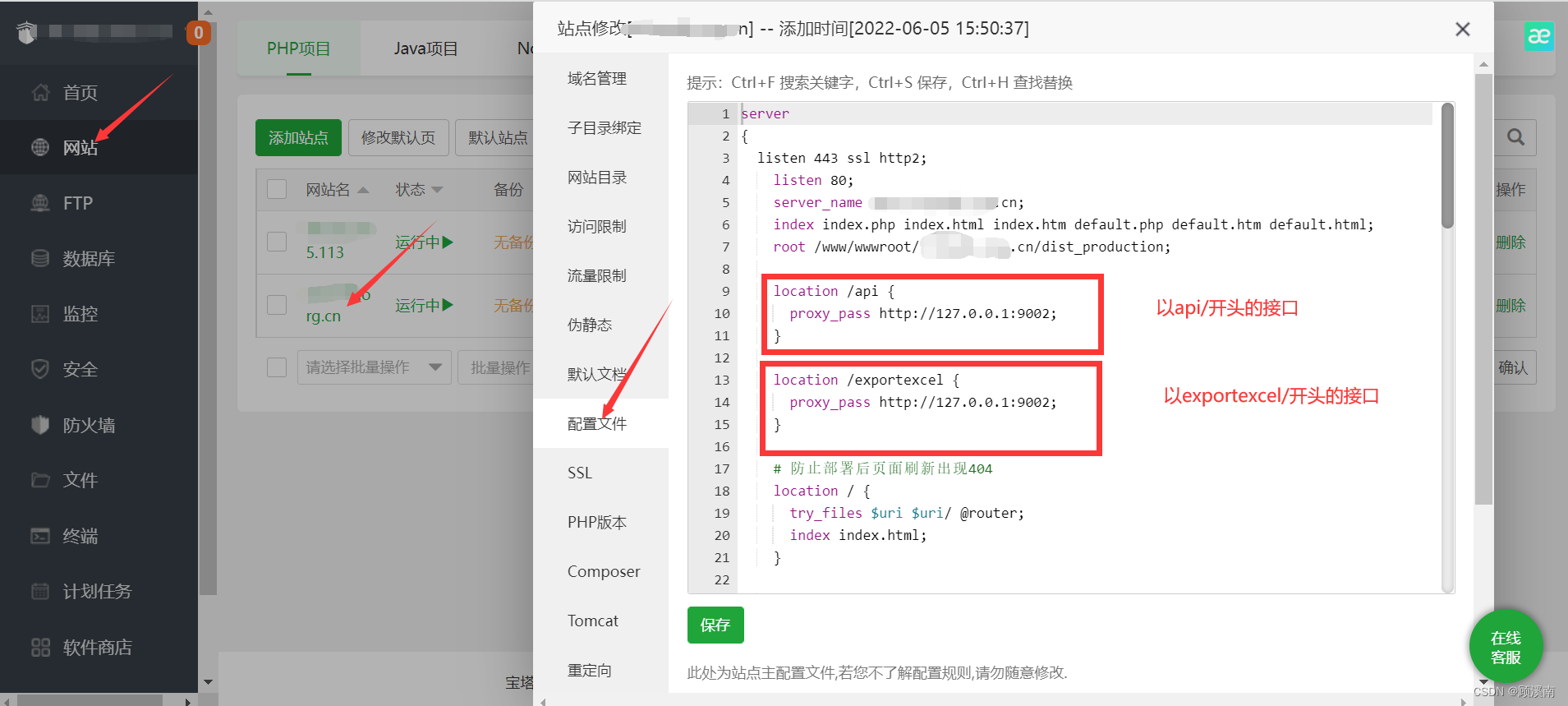The height and width of the screenshot is (706, 1568).
Task: Click 批量操作 button
Action: coord(497,367)
